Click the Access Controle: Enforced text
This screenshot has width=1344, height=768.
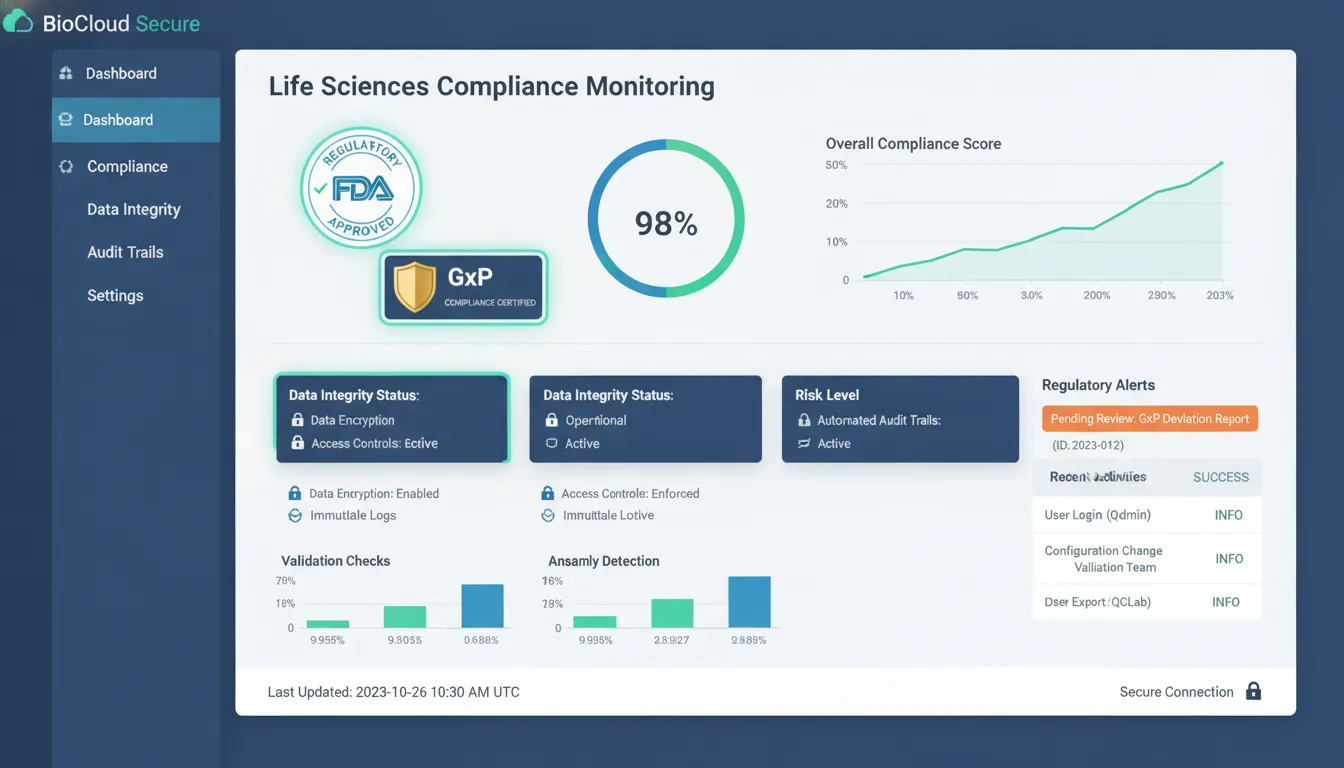[630, 493]
